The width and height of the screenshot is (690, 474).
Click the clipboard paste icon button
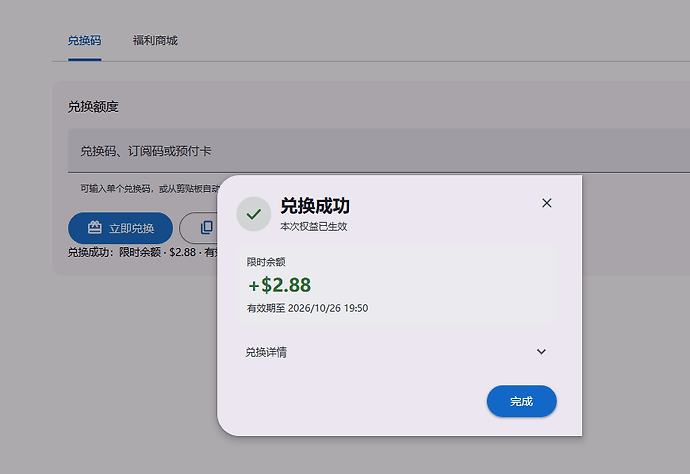tap(199, 228)
